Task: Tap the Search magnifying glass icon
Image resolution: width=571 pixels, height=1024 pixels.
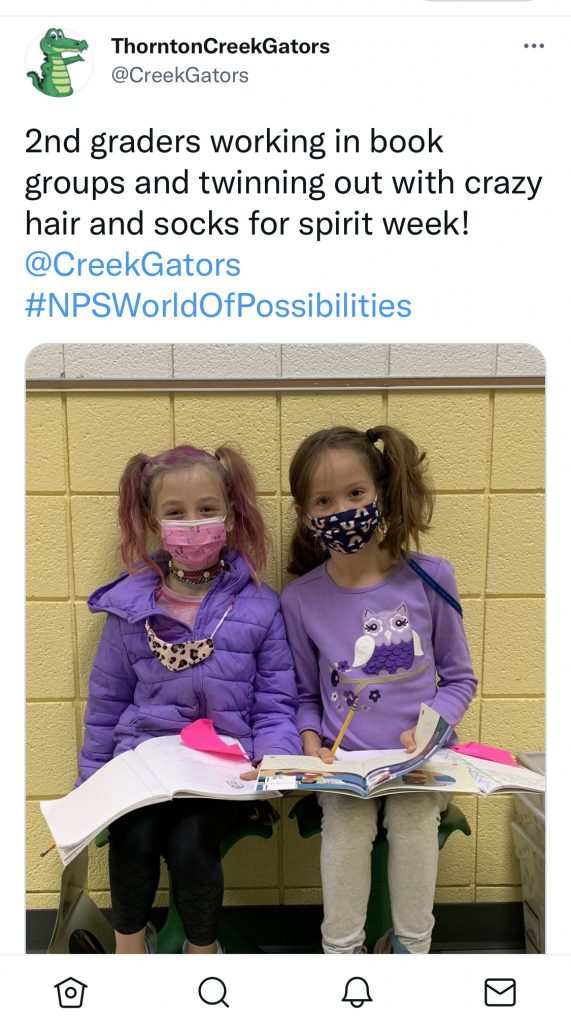Action: point(214,993)
